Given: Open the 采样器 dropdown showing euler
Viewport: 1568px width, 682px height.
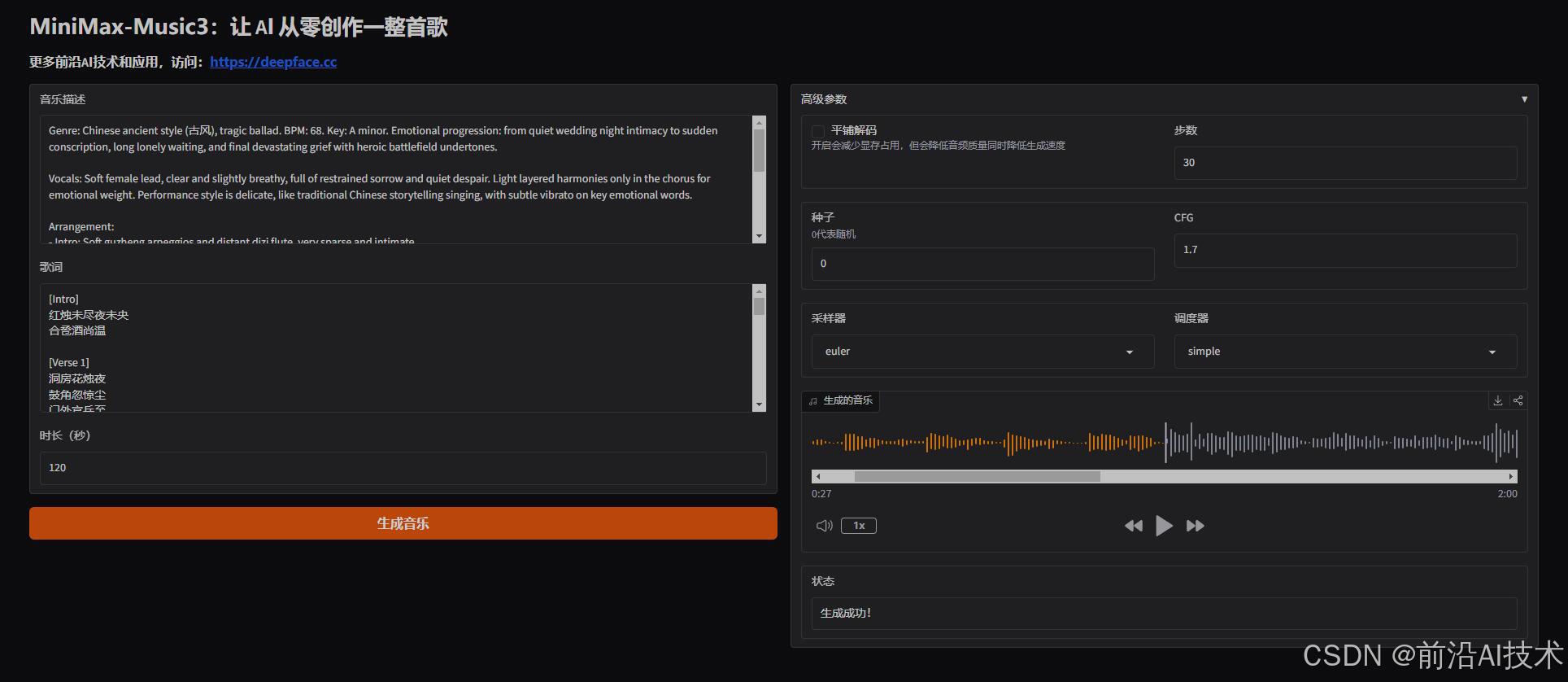Looking at the screenshot, I should pos(982,352).
